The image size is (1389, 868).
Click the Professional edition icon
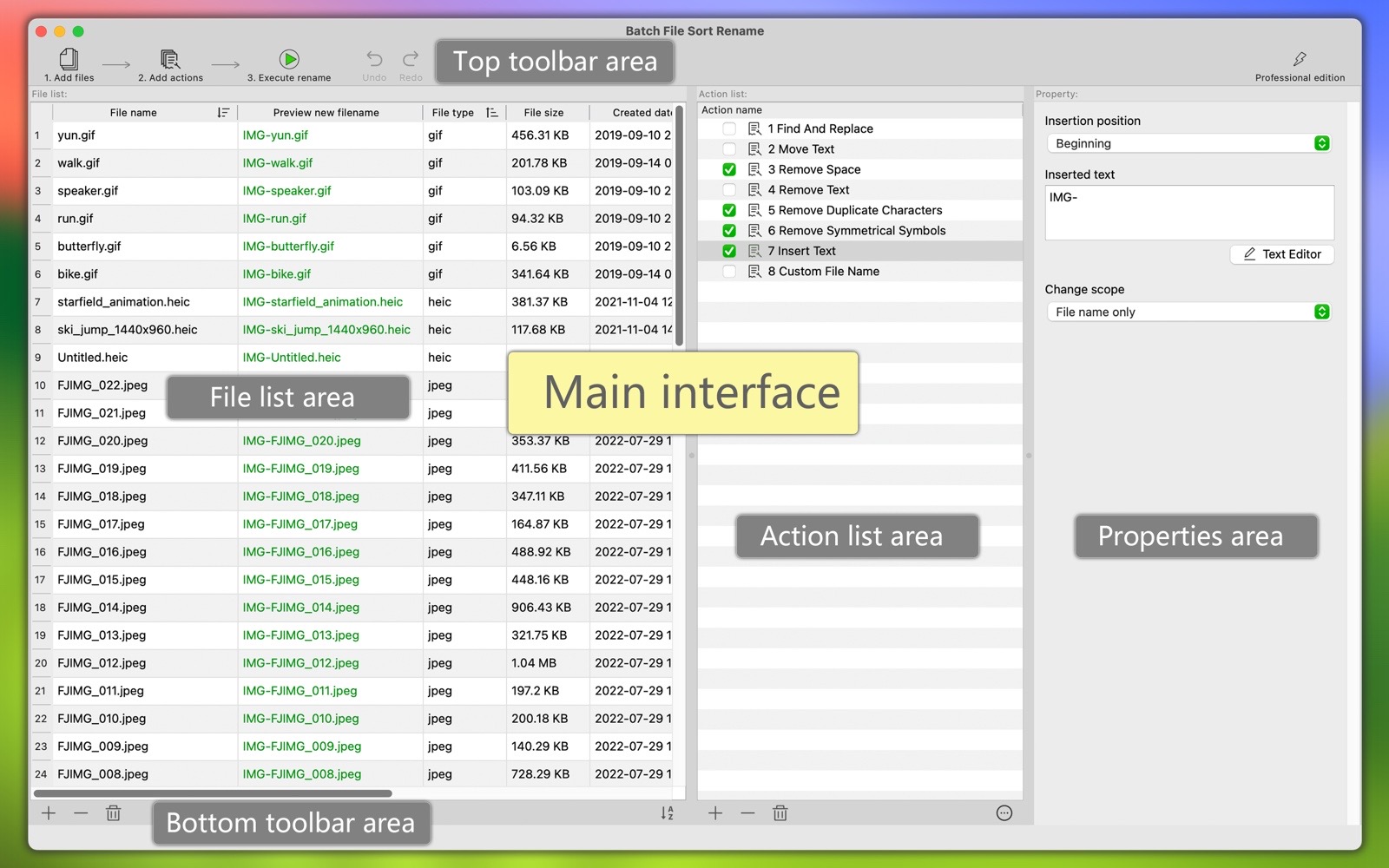[x=1300, y=60]
